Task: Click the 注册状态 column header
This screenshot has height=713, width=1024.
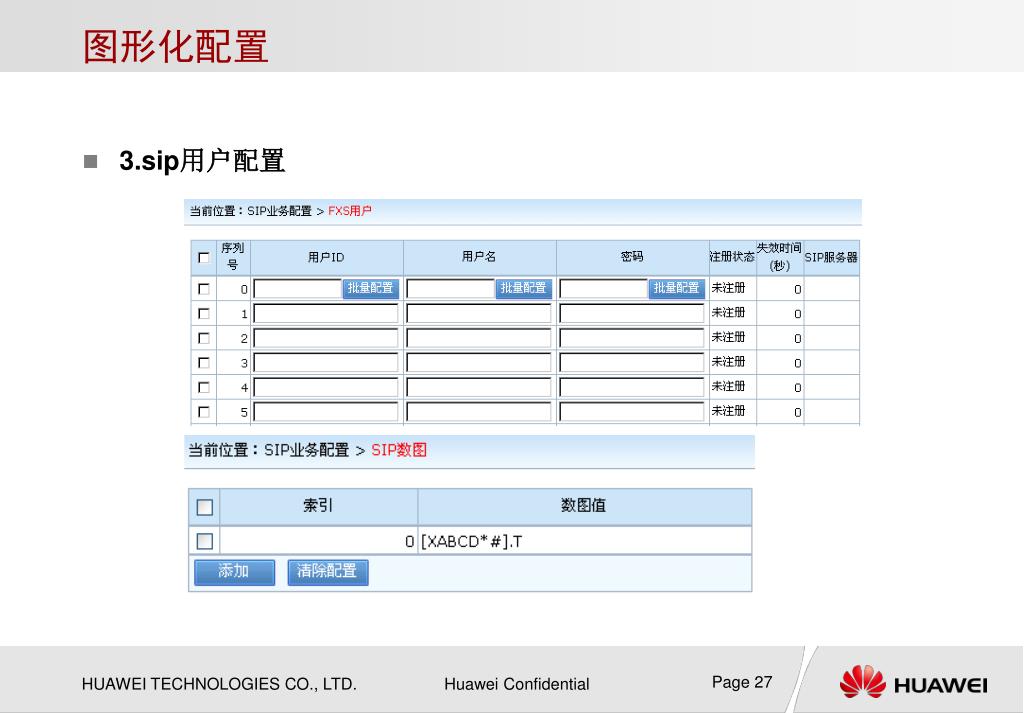Action: [x=732, y=257]
